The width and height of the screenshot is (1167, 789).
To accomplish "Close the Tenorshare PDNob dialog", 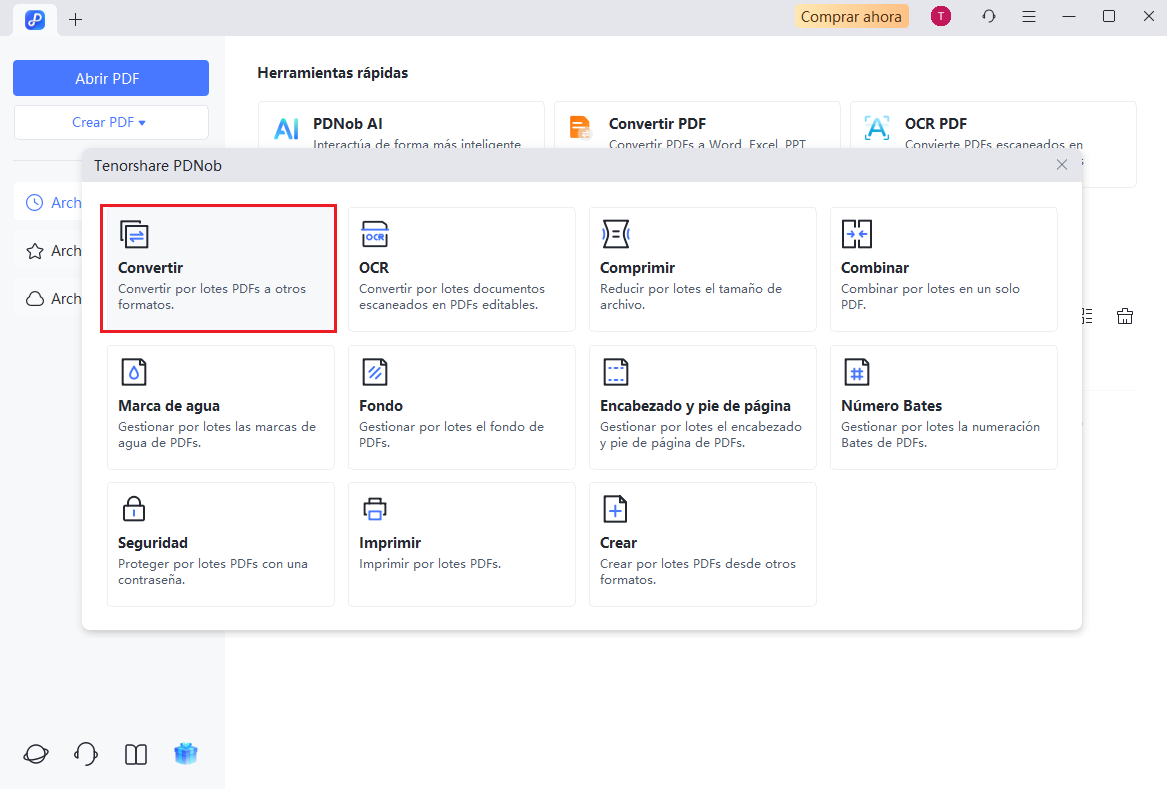I will (x=1062, y=165).
